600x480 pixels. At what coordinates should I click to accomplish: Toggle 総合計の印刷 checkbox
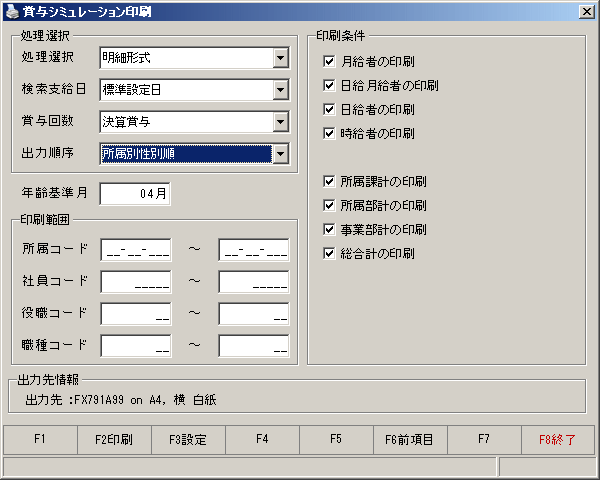coord(329,253)
